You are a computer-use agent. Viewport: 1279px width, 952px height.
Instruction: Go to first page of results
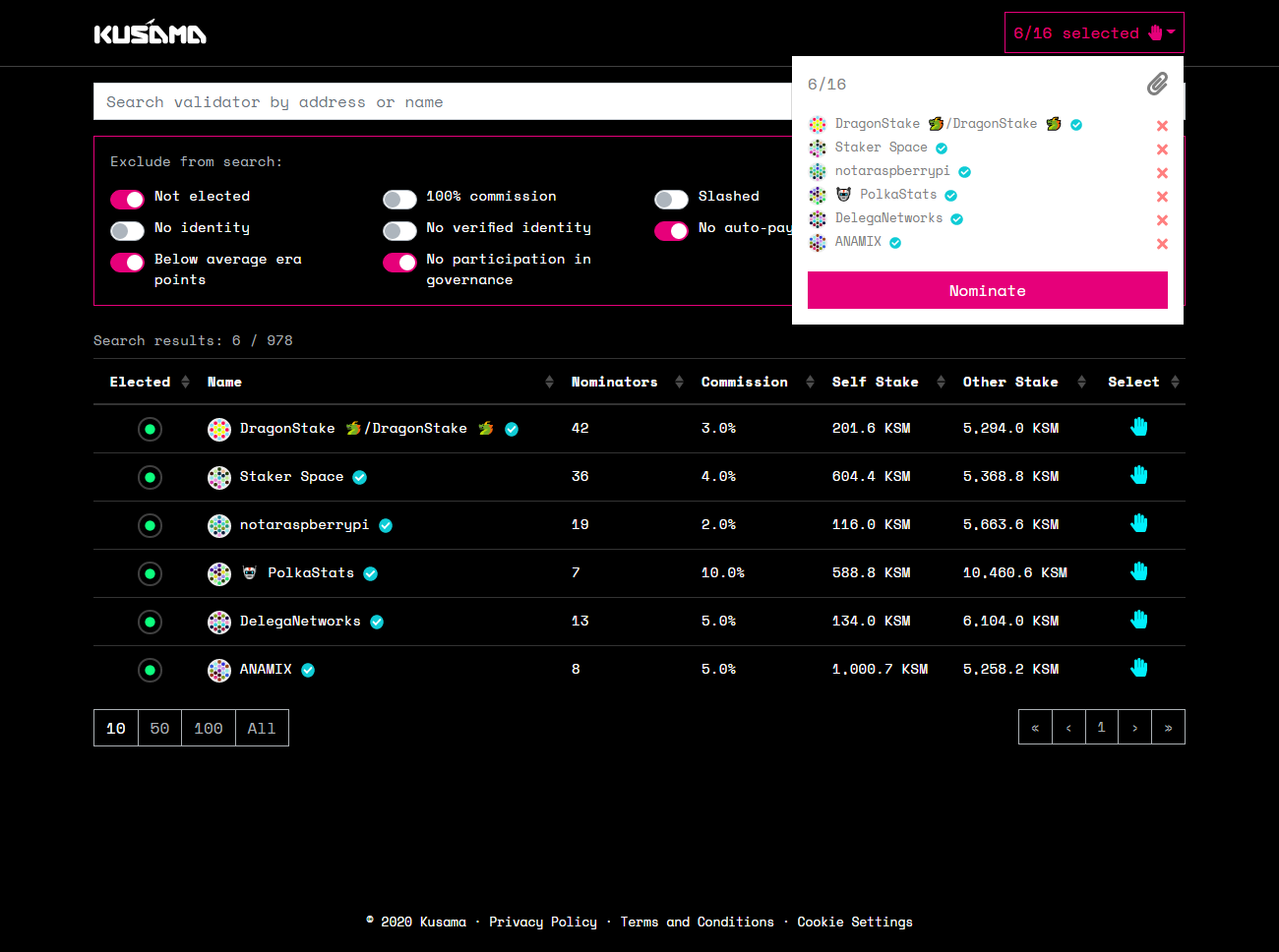[1035, 727]
